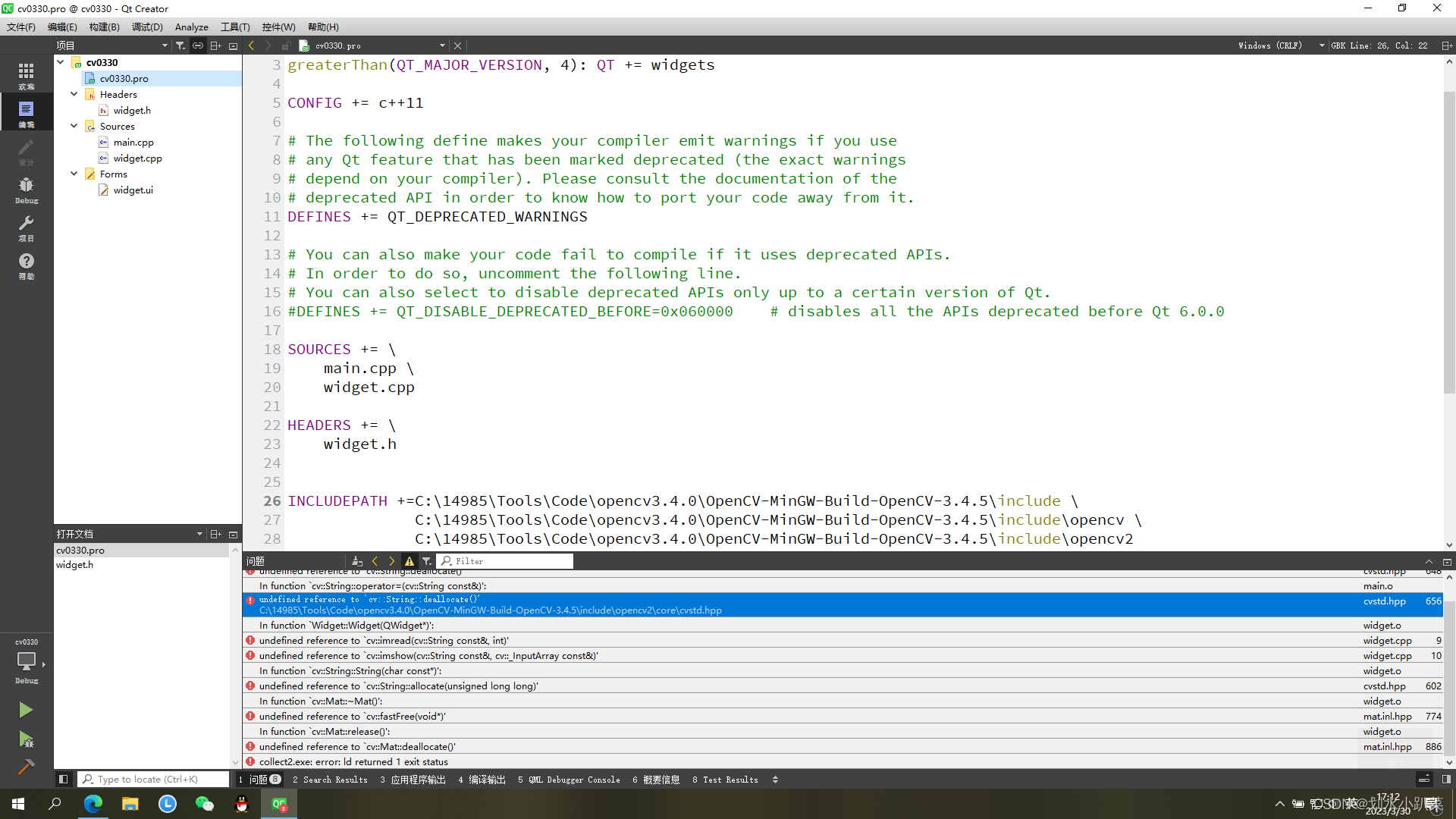Click the Build hammer icon
The width and height of the screenshot is (1456, 819).
[25, 767]
